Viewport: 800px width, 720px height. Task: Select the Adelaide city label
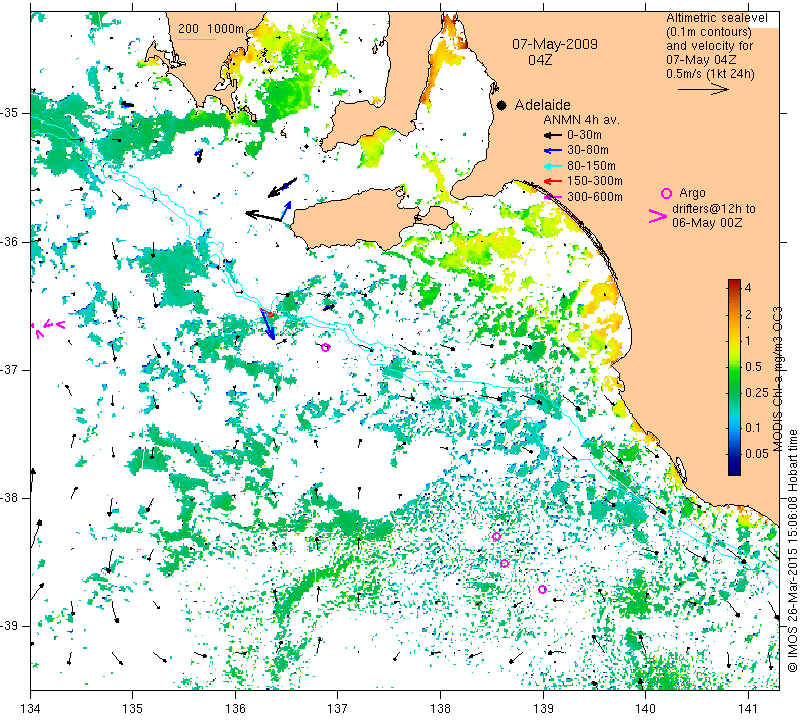click(x=542, y=105)
